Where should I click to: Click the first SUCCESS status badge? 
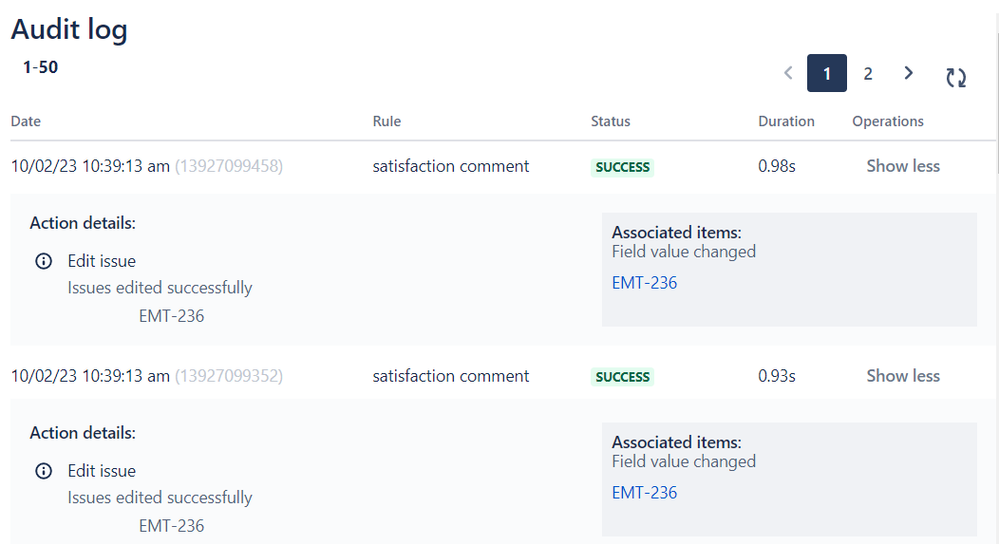(622, 167)
